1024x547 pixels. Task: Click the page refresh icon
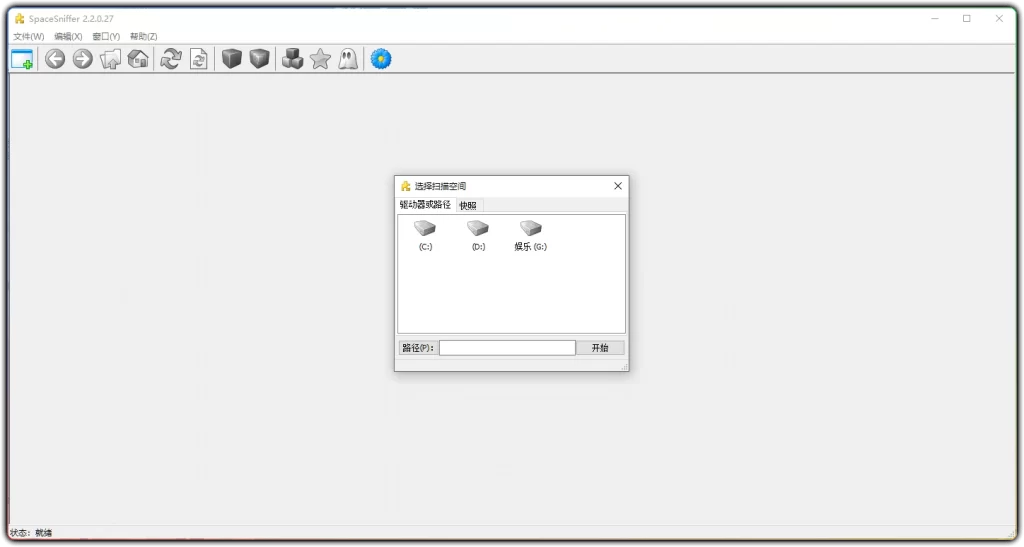click(x=199, y=59)
